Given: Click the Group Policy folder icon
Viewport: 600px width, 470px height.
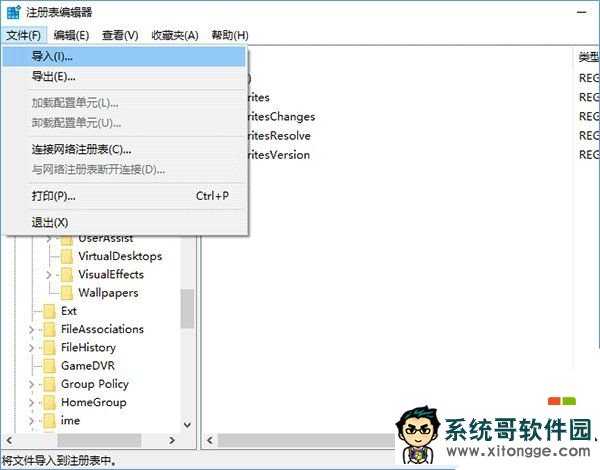Looking at the screenshot, I should click(x=50, y=385).
